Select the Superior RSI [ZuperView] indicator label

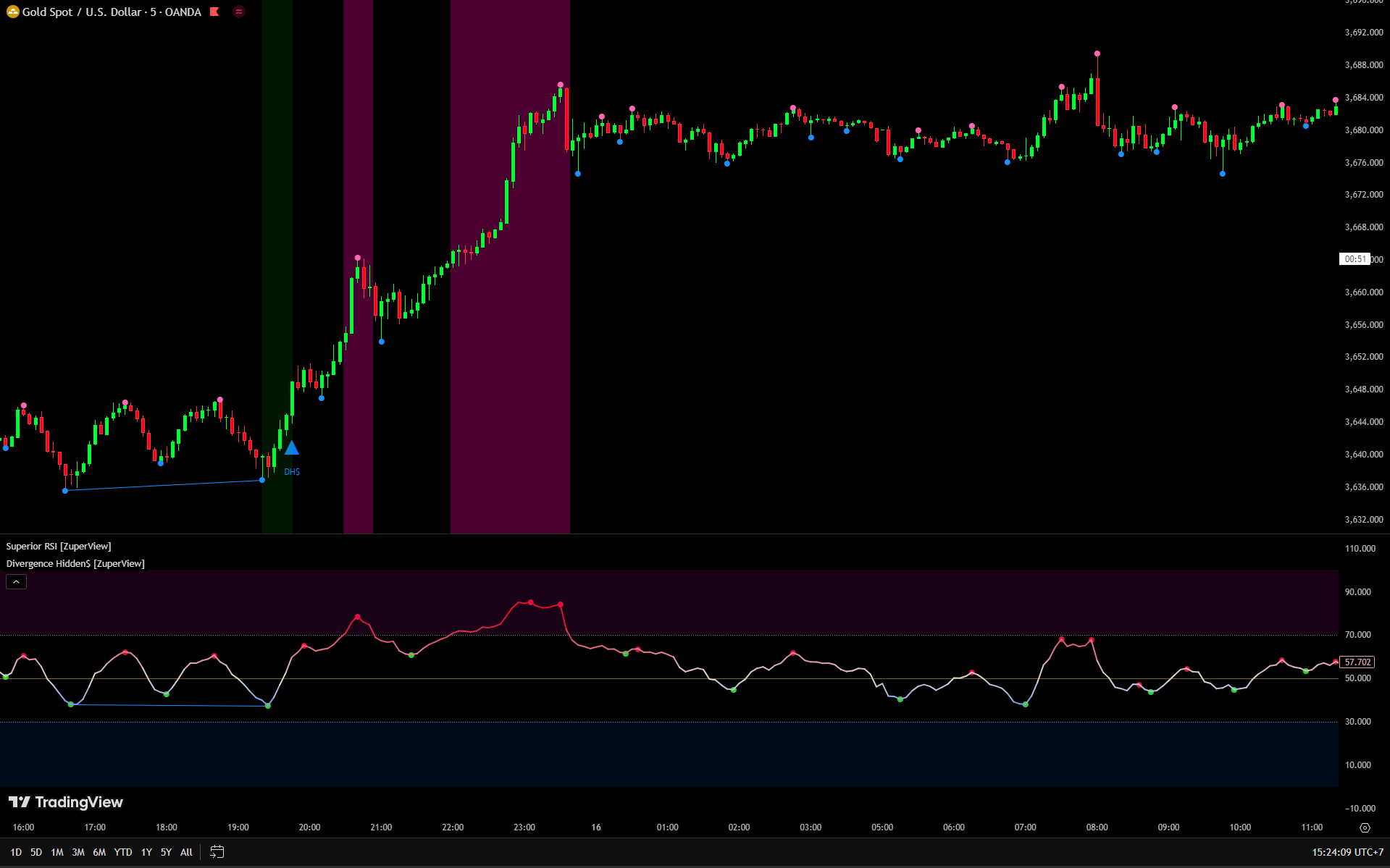click(59, 547)
